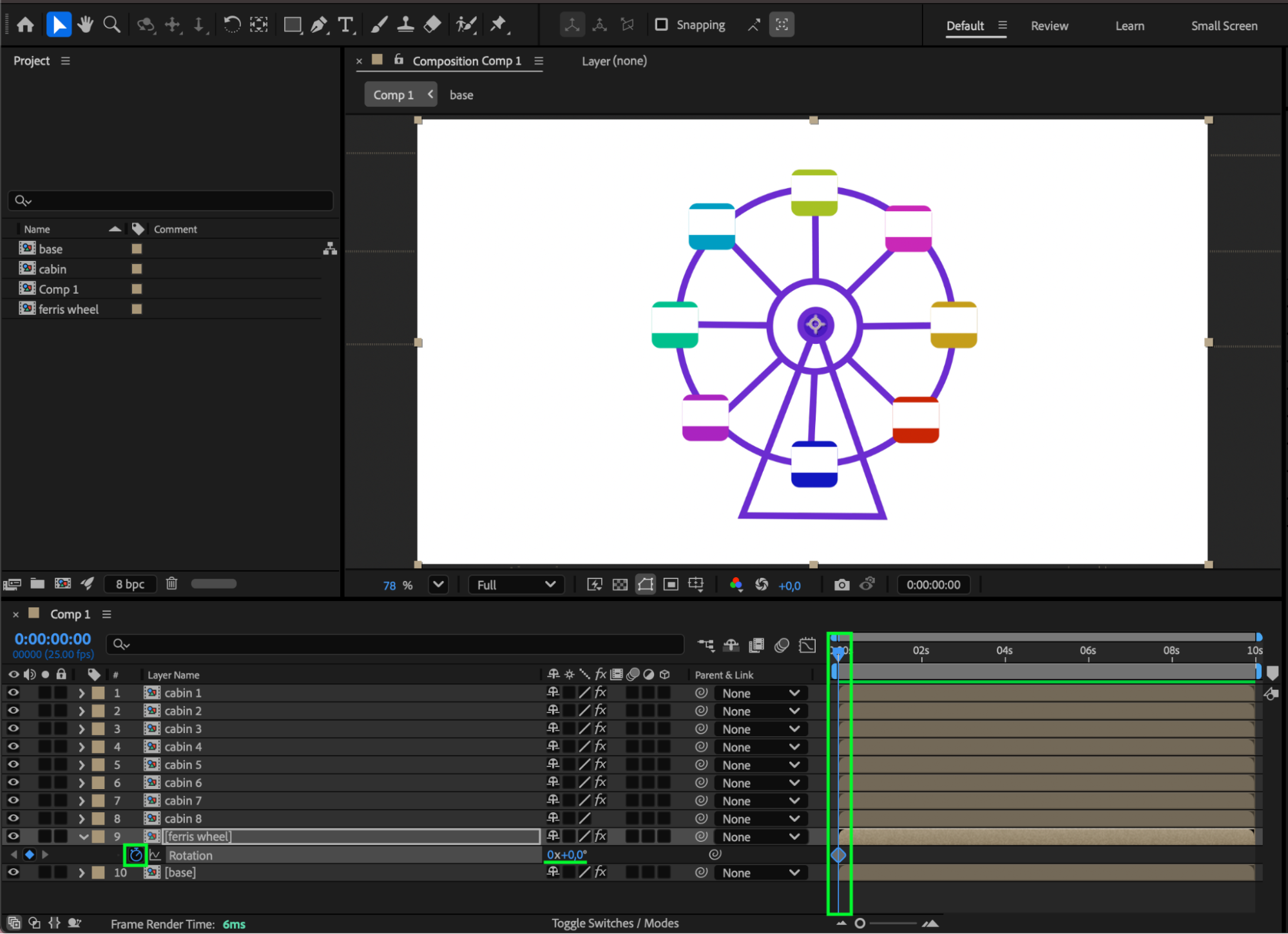This screenshot has width=1288, height=934.
Task: Toggle transparency grid in viewer
Action: click(x=620, y=585)
